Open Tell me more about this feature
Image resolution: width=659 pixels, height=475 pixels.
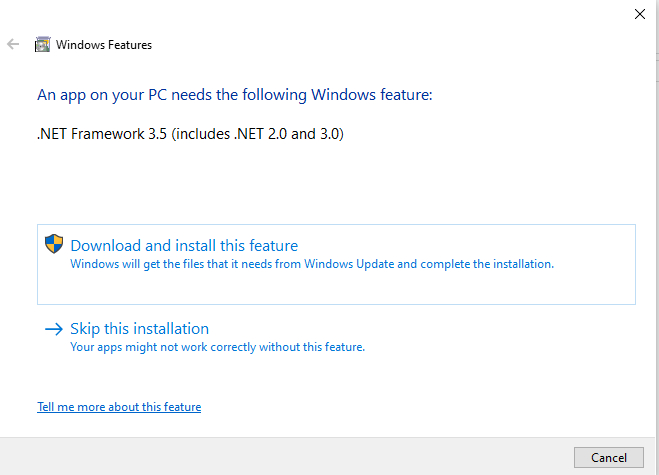coord(119,407)
